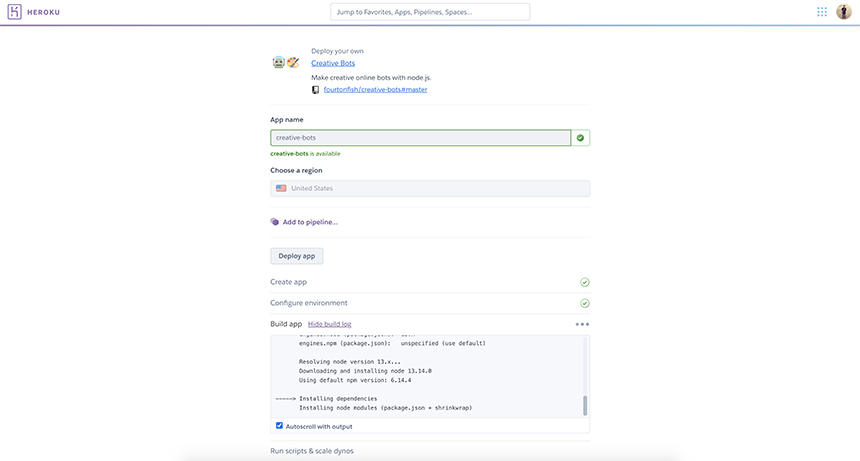Open the user avatar account menu

coord(844,12)
